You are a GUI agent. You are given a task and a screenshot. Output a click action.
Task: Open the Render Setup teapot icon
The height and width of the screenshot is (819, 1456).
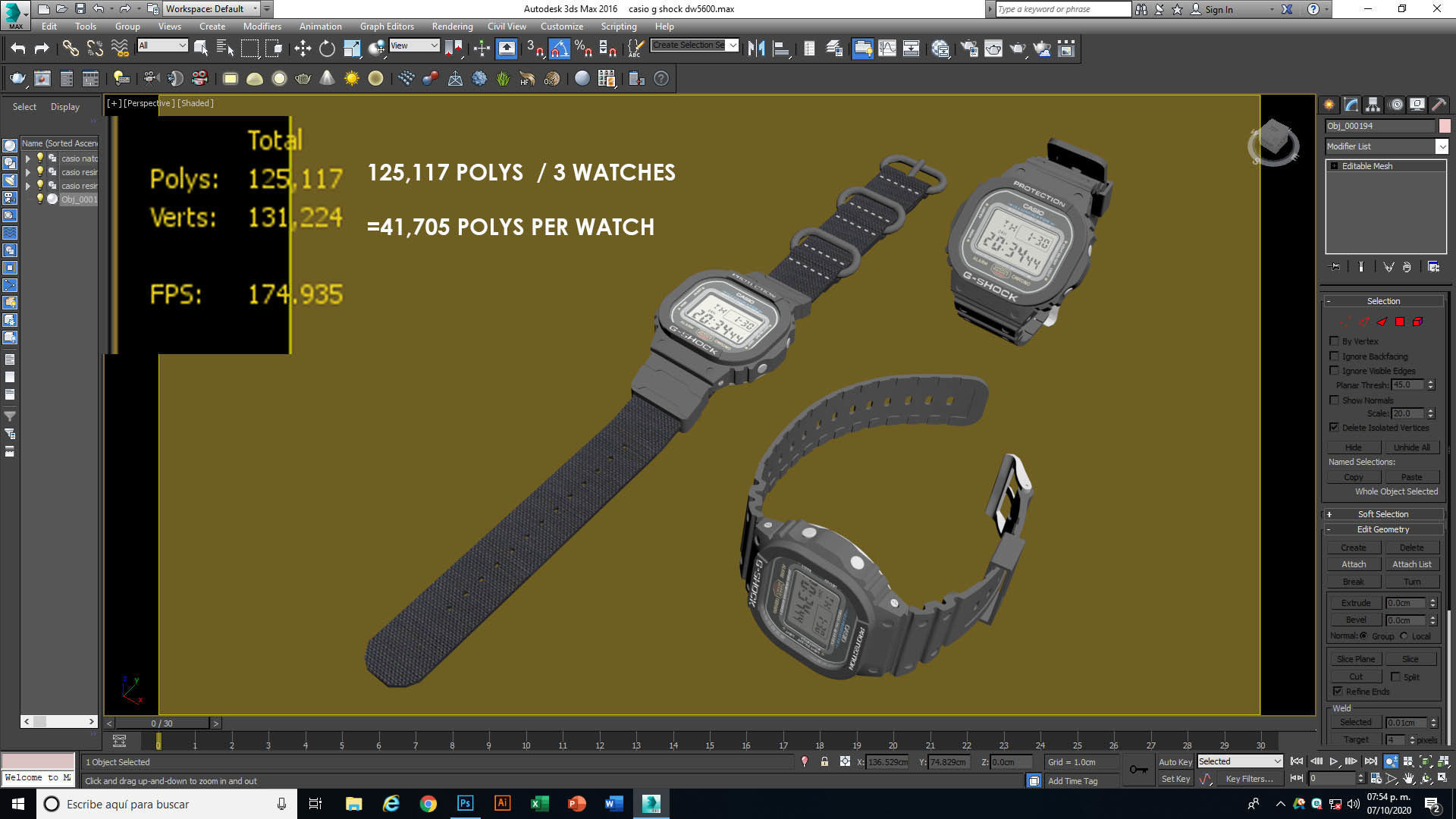[x=969, y=49]
